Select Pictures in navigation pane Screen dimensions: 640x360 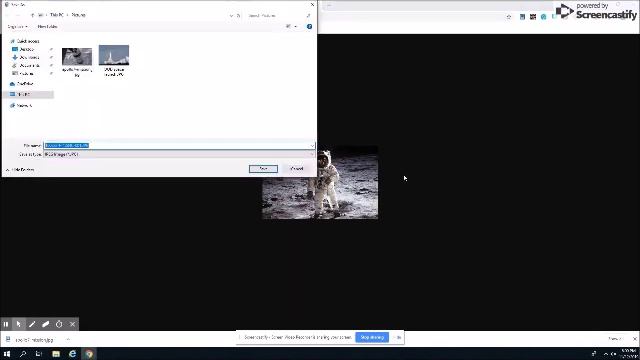[27, 73]
